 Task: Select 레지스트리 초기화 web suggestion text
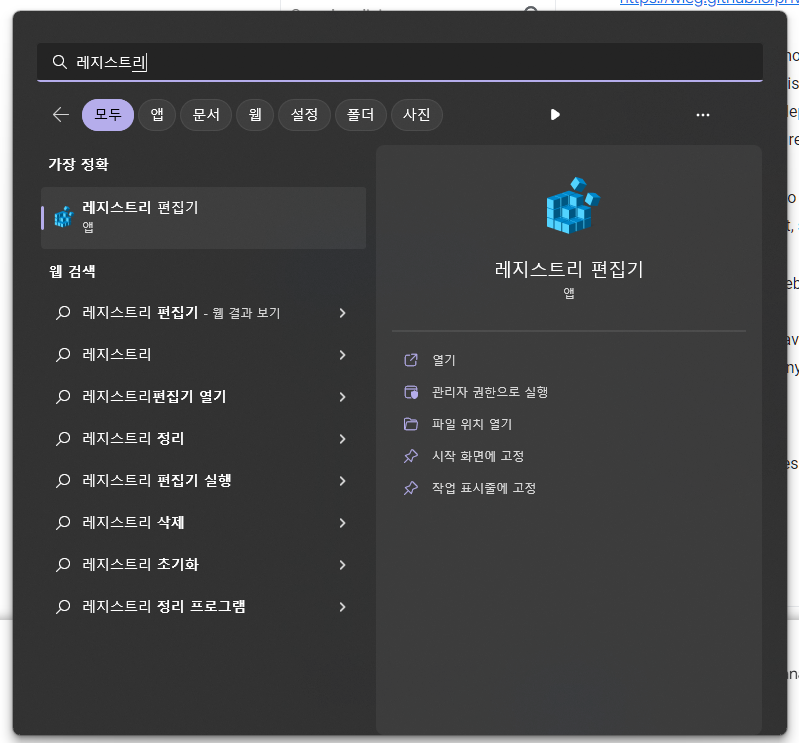(x=140, y=565)
